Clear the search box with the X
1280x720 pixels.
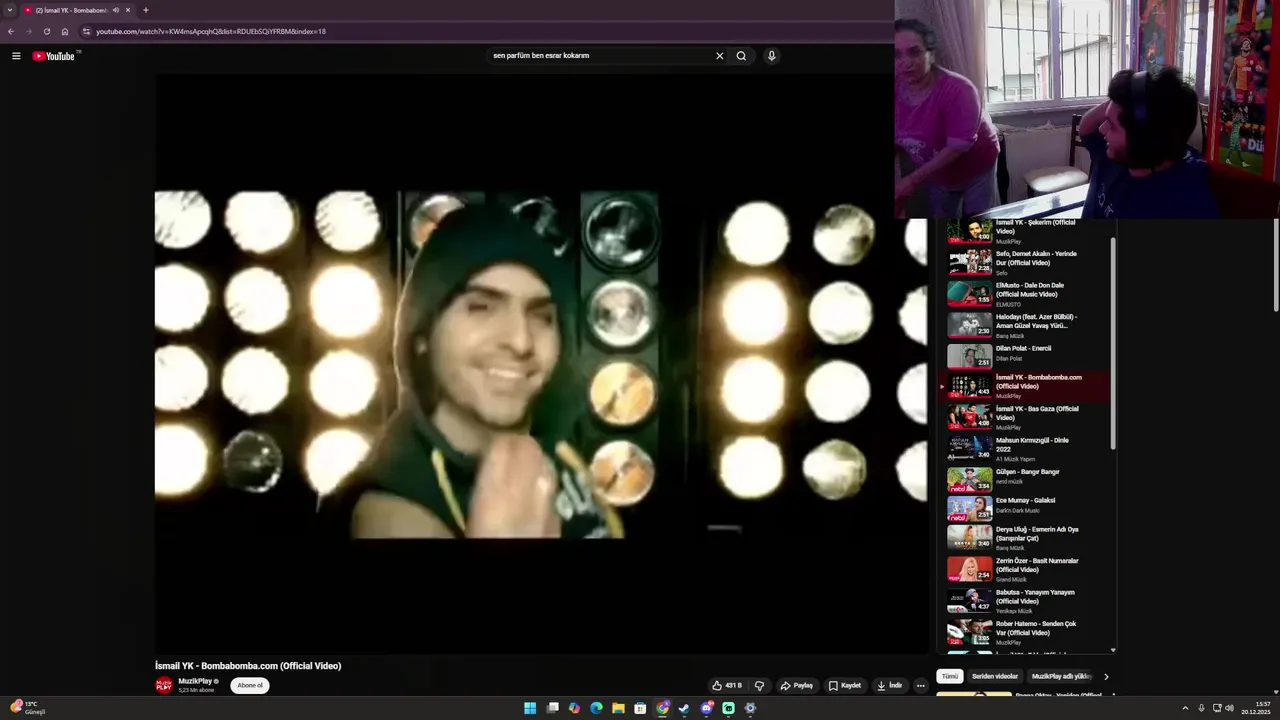(x=719, y=56)
